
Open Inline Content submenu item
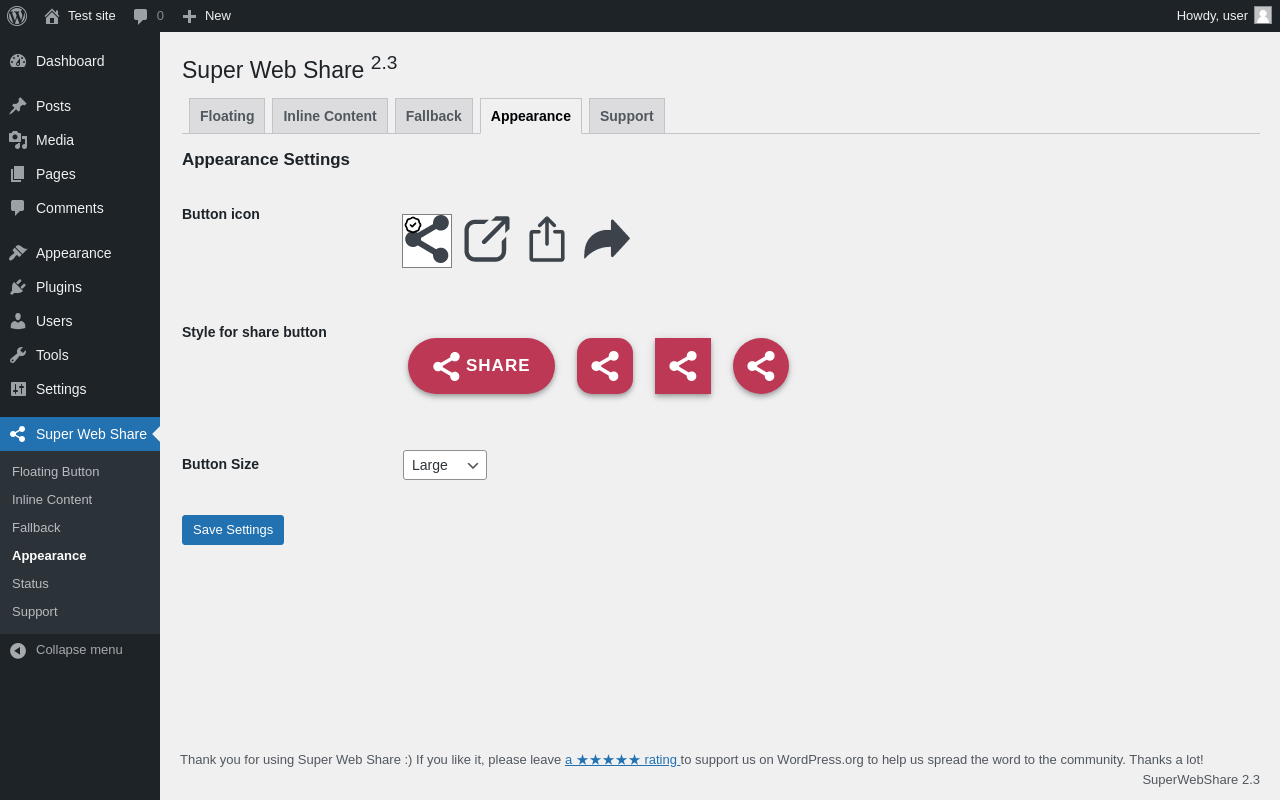(x=80, y=500)
